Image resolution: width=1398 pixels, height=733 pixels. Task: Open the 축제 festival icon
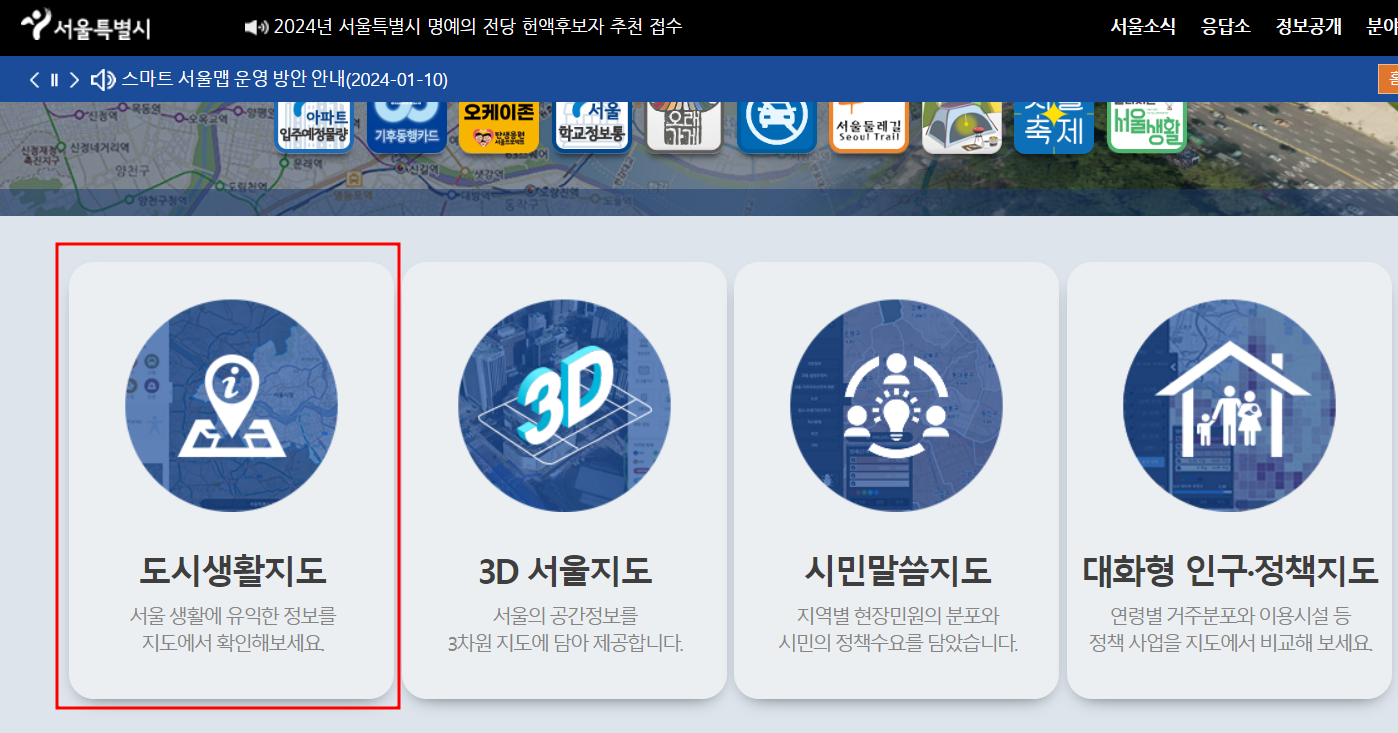point(1053,126)
